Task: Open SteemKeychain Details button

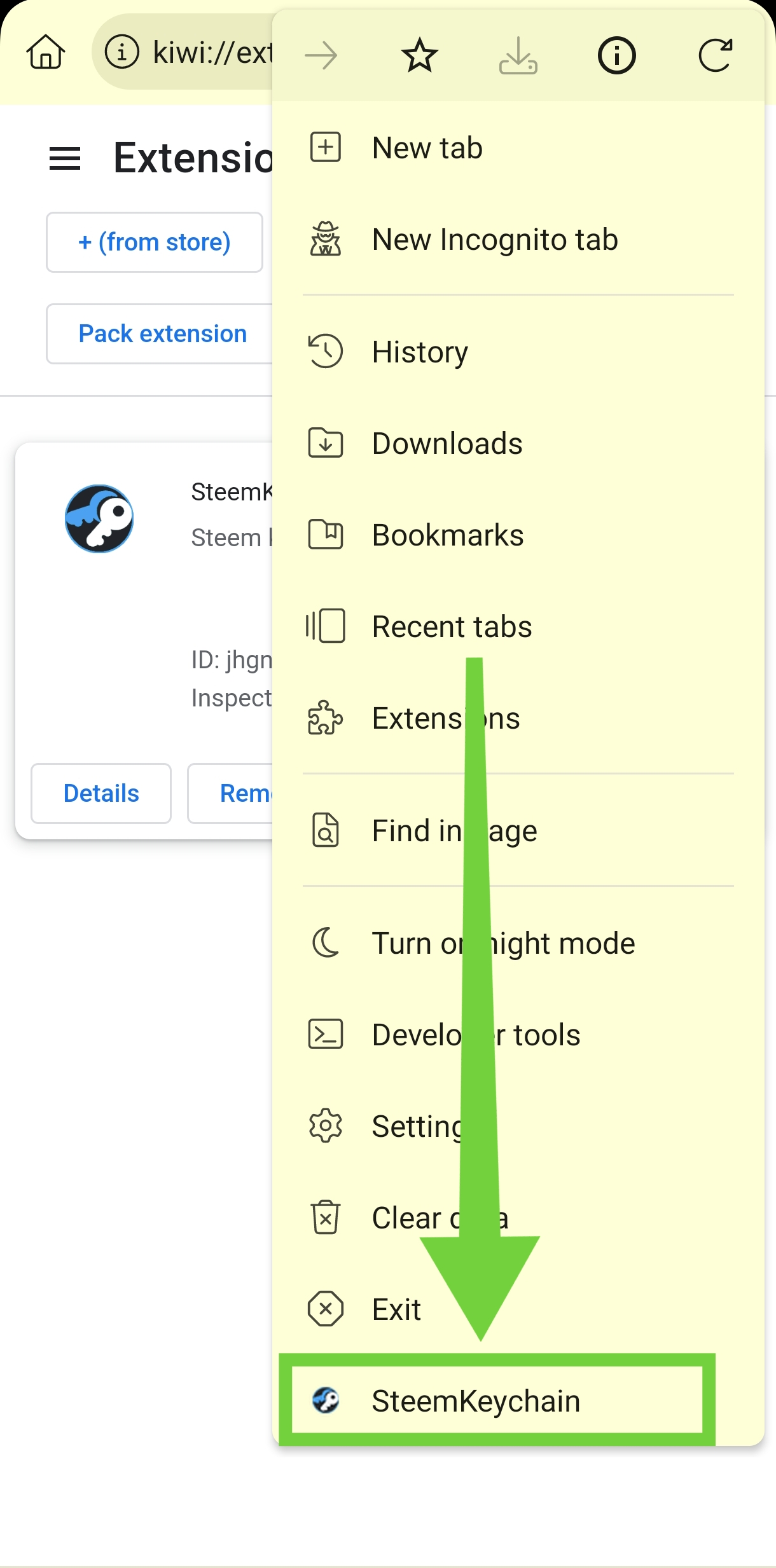Action: coord(101,794)
